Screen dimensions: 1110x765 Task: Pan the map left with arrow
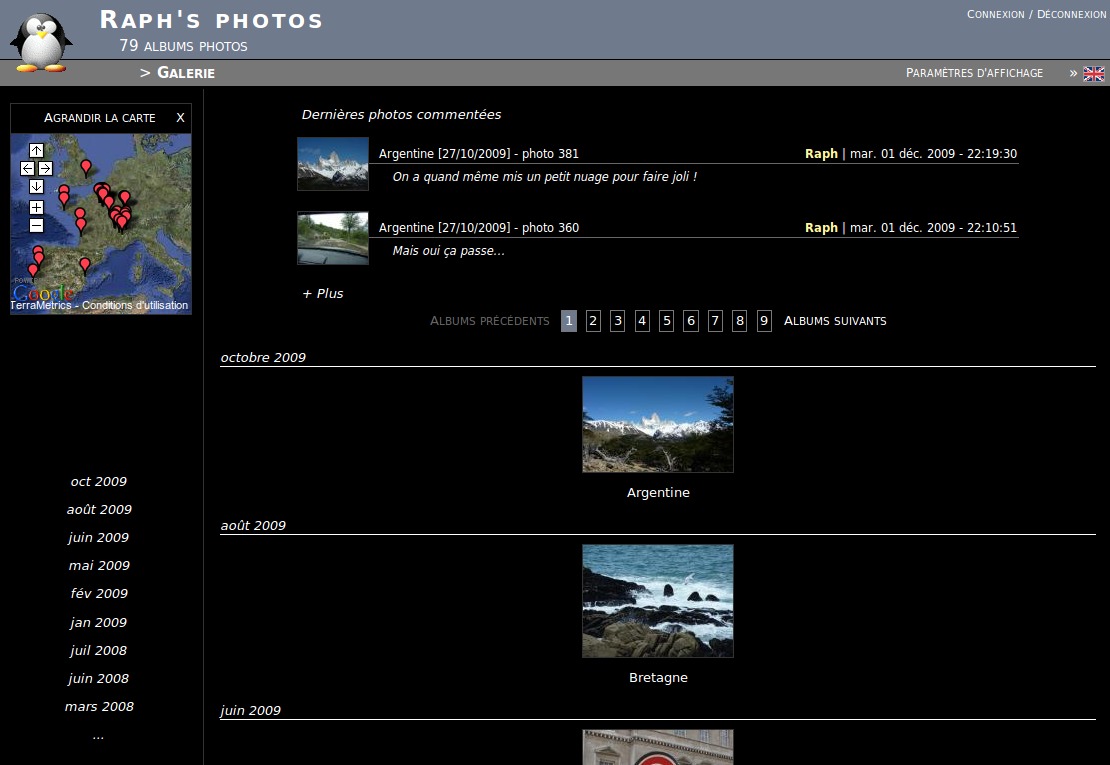pyautogui.click(x=27, y=168)
